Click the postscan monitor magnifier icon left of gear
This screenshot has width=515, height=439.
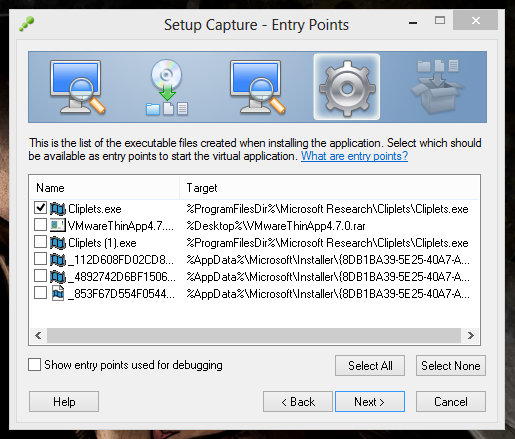point(257,87)
